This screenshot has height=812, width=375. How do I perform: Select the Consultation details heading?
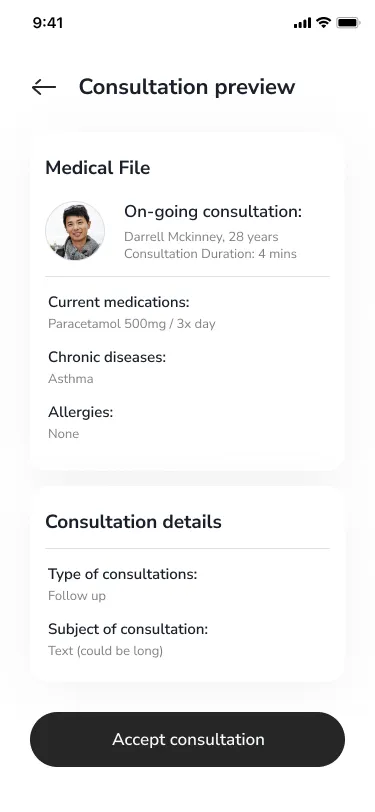[134, 521]
